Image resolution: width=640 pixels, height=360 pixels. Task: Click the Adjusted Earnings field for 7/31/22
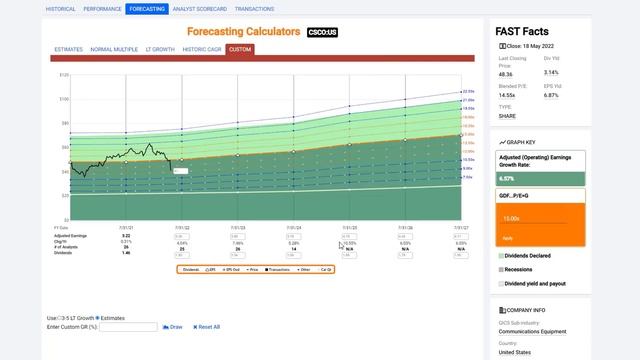[x=182, y=236]
